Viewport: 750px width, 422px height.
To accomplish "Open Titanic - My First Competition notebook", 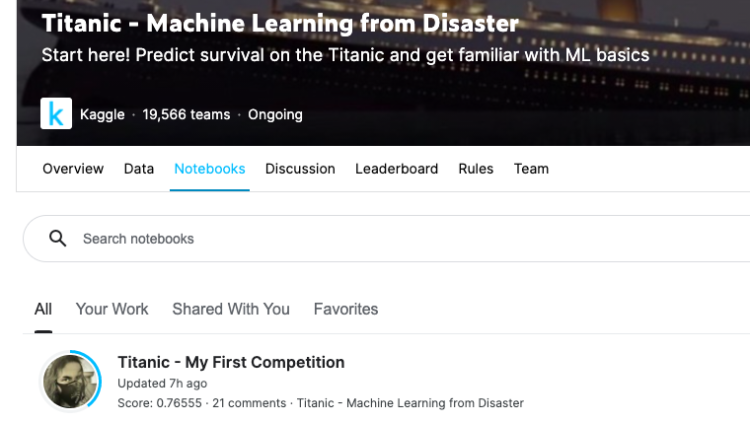I will click(231, 362).
